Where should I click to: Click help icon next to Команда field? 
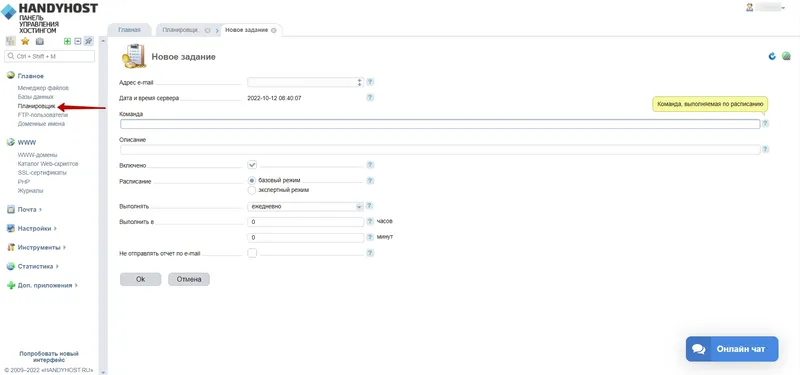click(765, 123)
